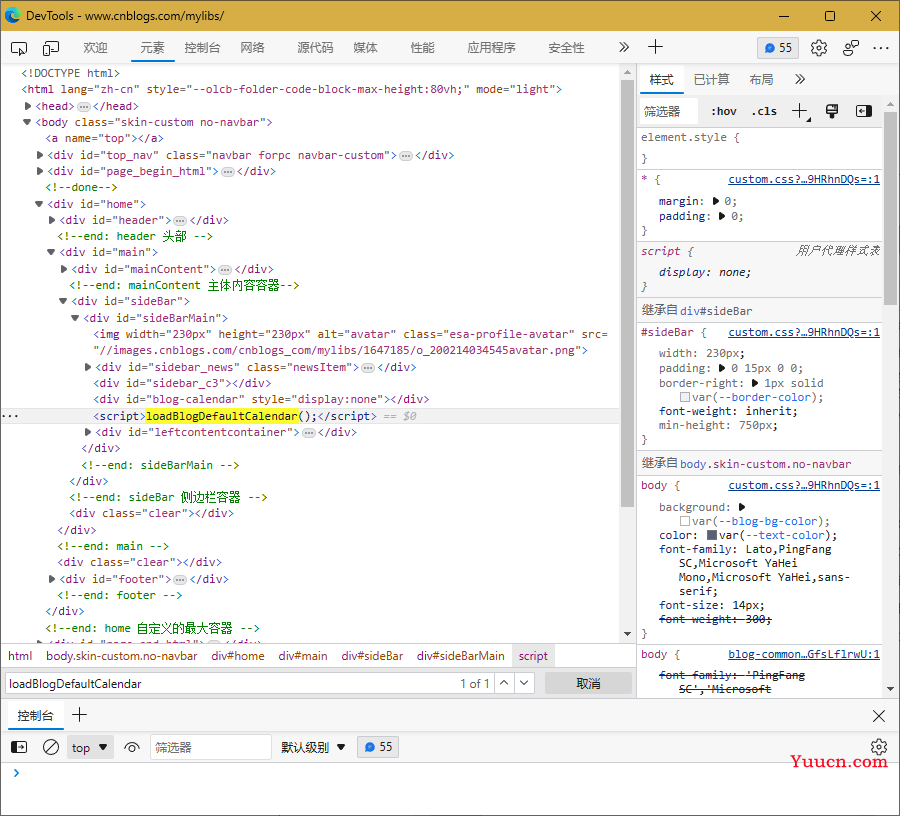The height and width of the screenshot is (816, 900).
Task: Open the 应用程序 tab
Action: pos(491,48)
